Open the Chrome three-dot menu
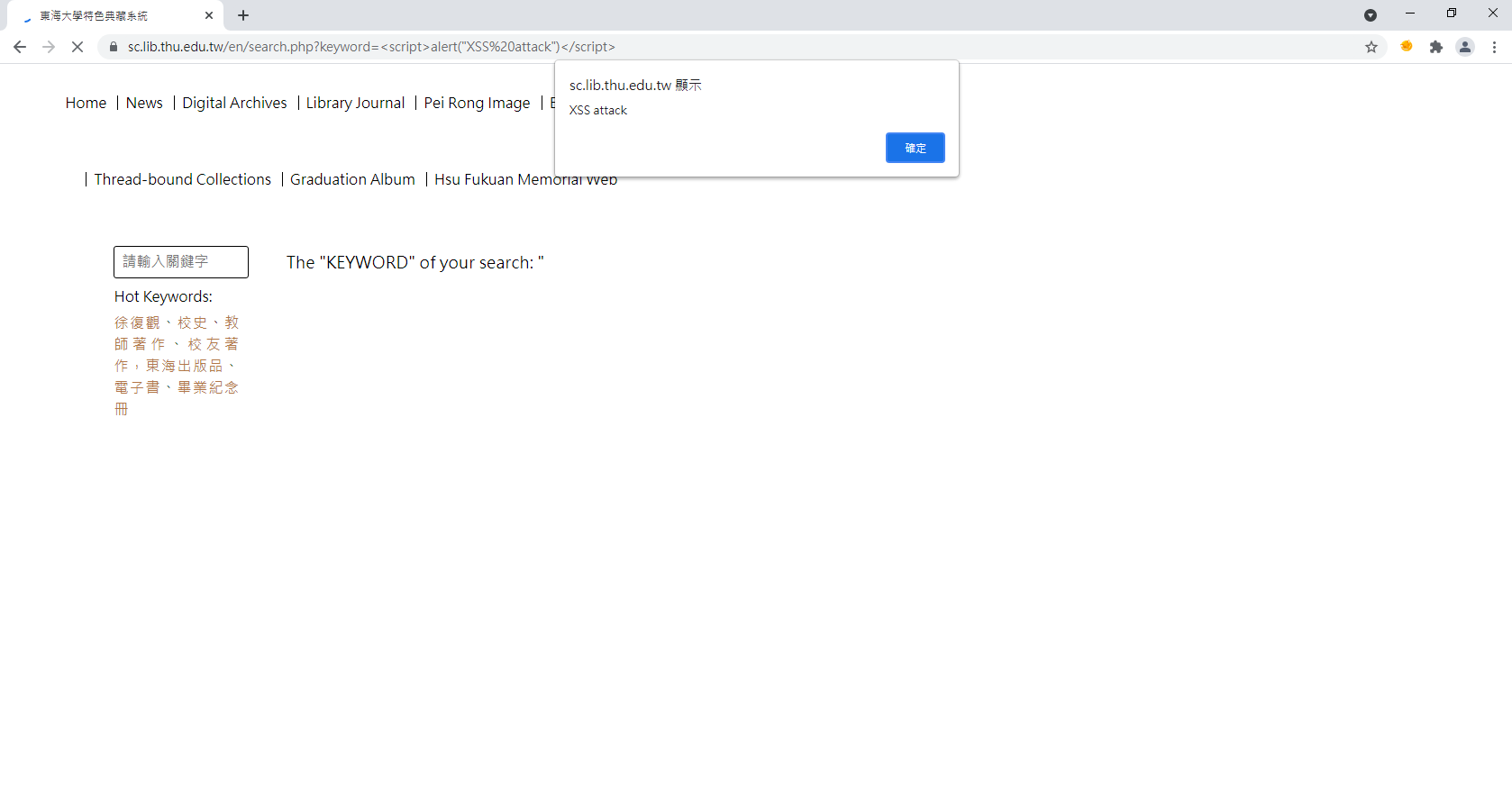1512x808 pixels. [1494, 47]
